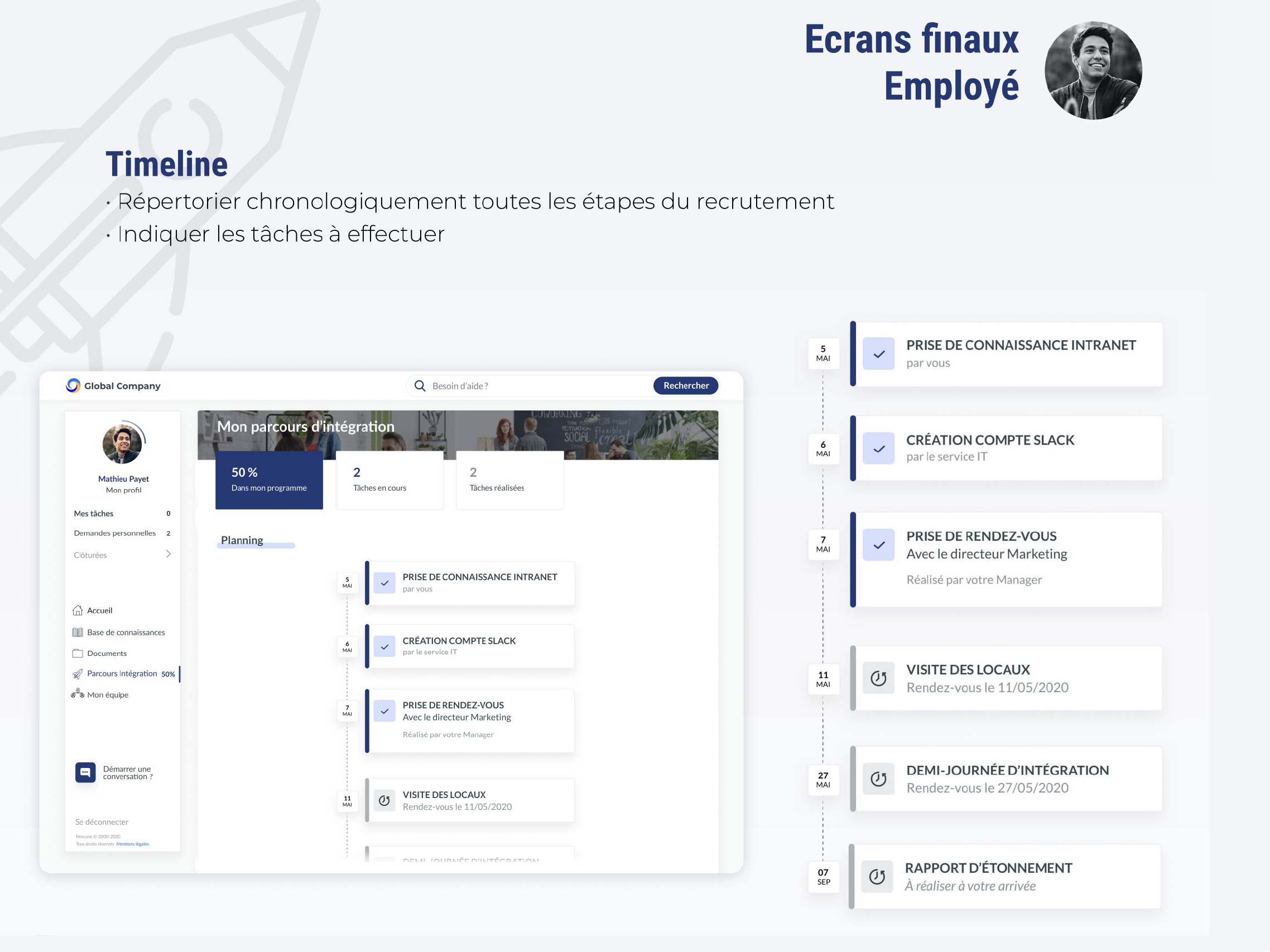This screenshot has height=952, width=1270.
Task: Click the 11 MAI marker in app timeline
Action: [x=348, y=801]
